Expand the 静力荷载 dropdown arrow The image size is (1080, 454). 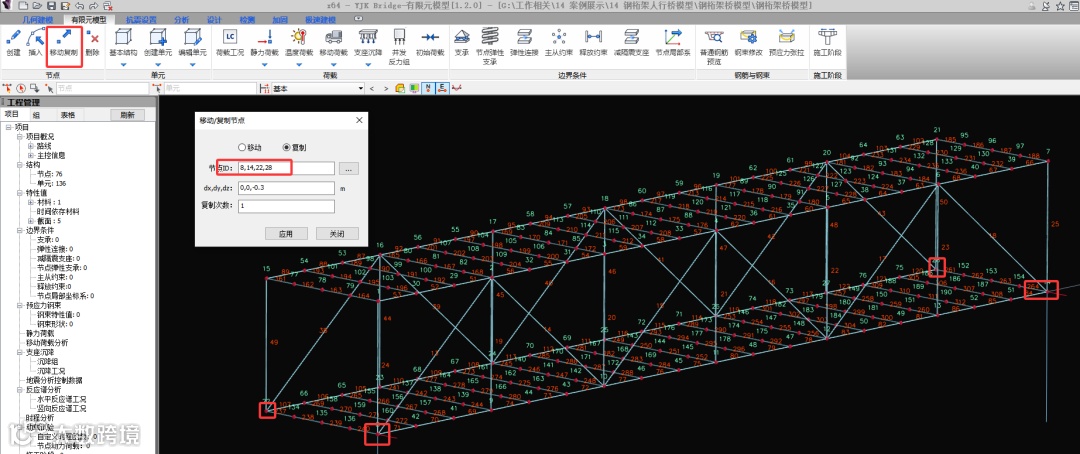pos(264,65)
